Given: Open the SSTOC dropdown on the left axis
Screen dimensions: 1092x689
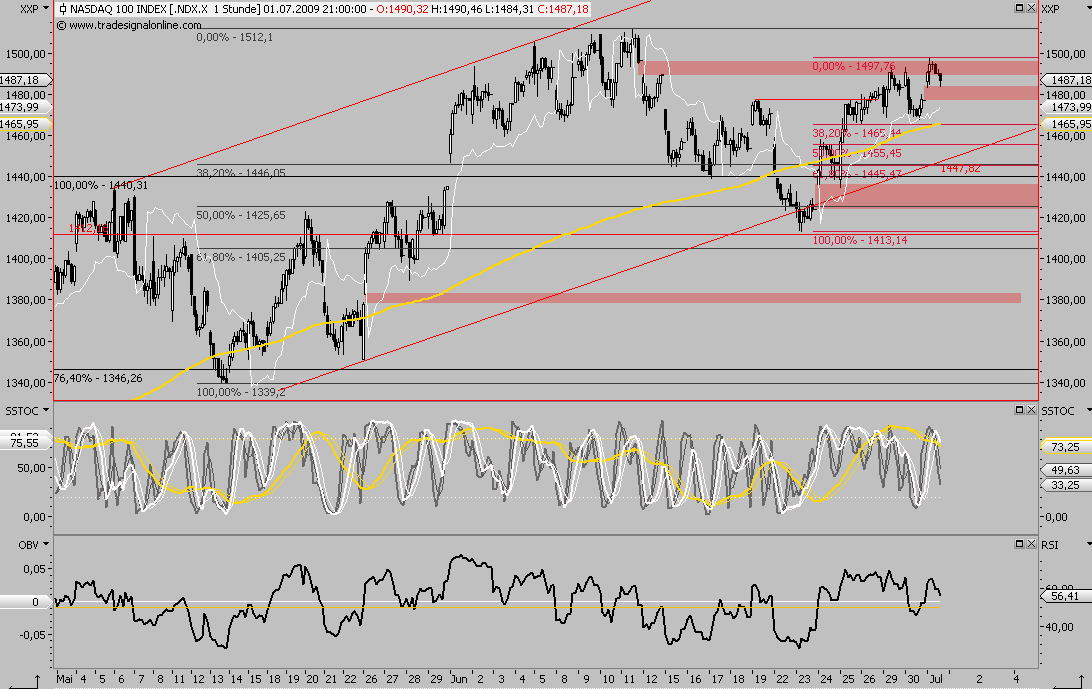Looking at the screenshot, I should [x=46, y=410].
